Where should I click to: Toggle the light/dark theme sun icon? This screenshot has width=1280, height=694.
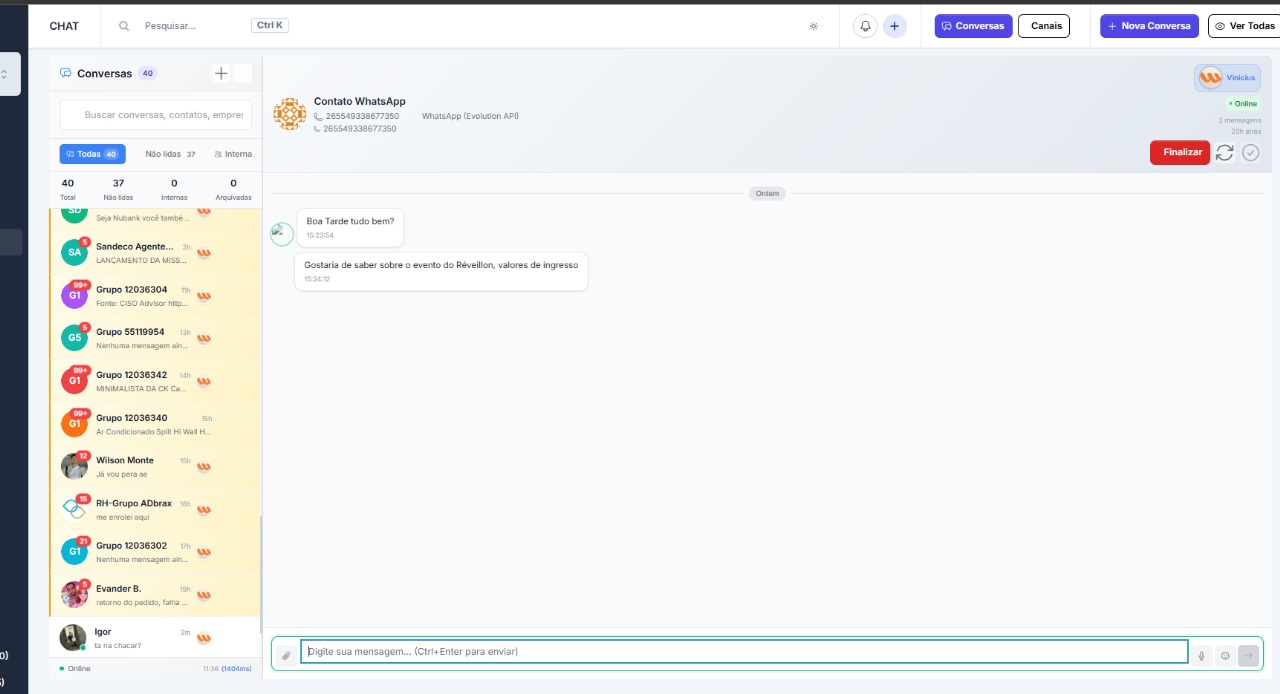pyautogui.click(x=814, y=26)
